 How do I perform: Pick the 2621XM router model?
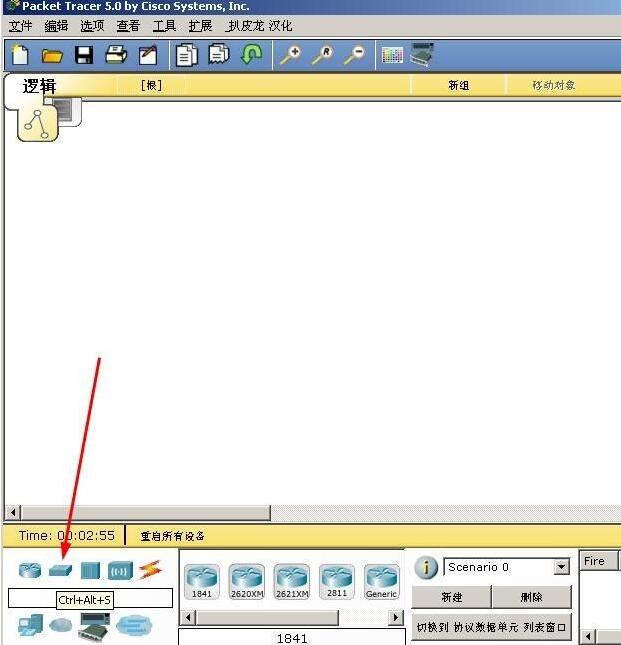coord(292,582)
